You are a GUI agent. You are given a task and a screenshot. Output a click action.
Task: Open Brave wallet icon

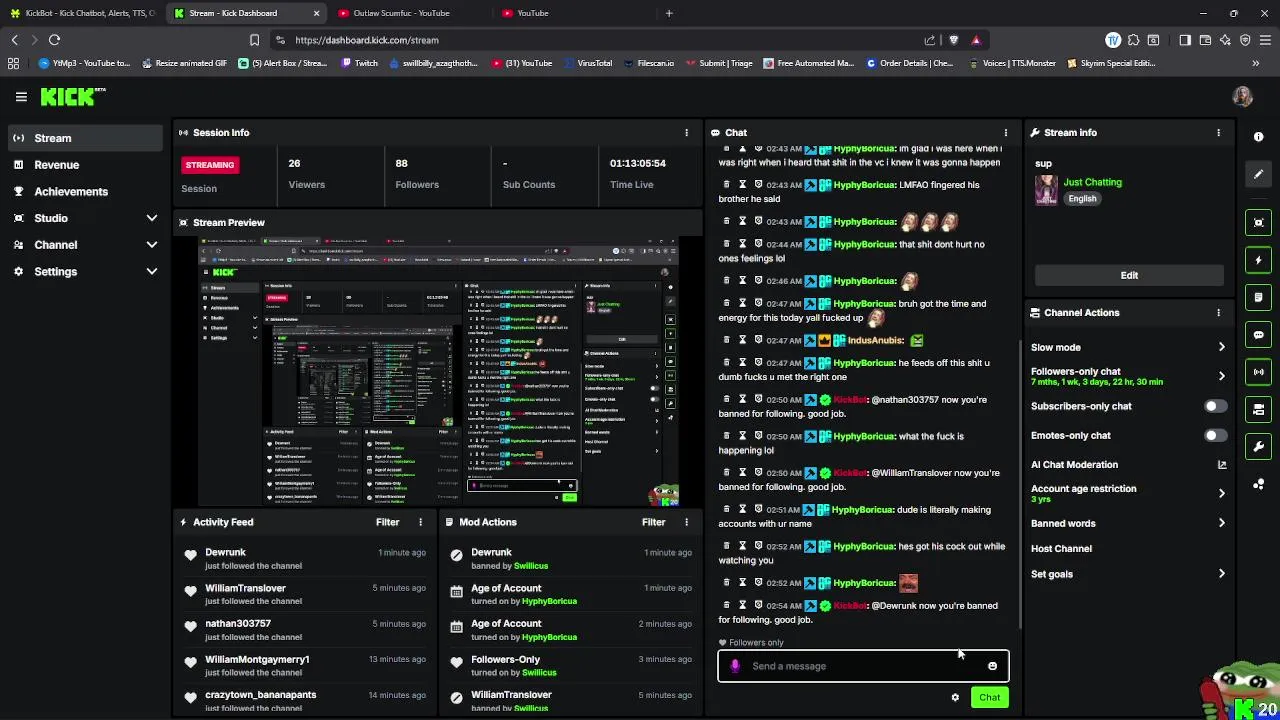tap(1205, 40)
